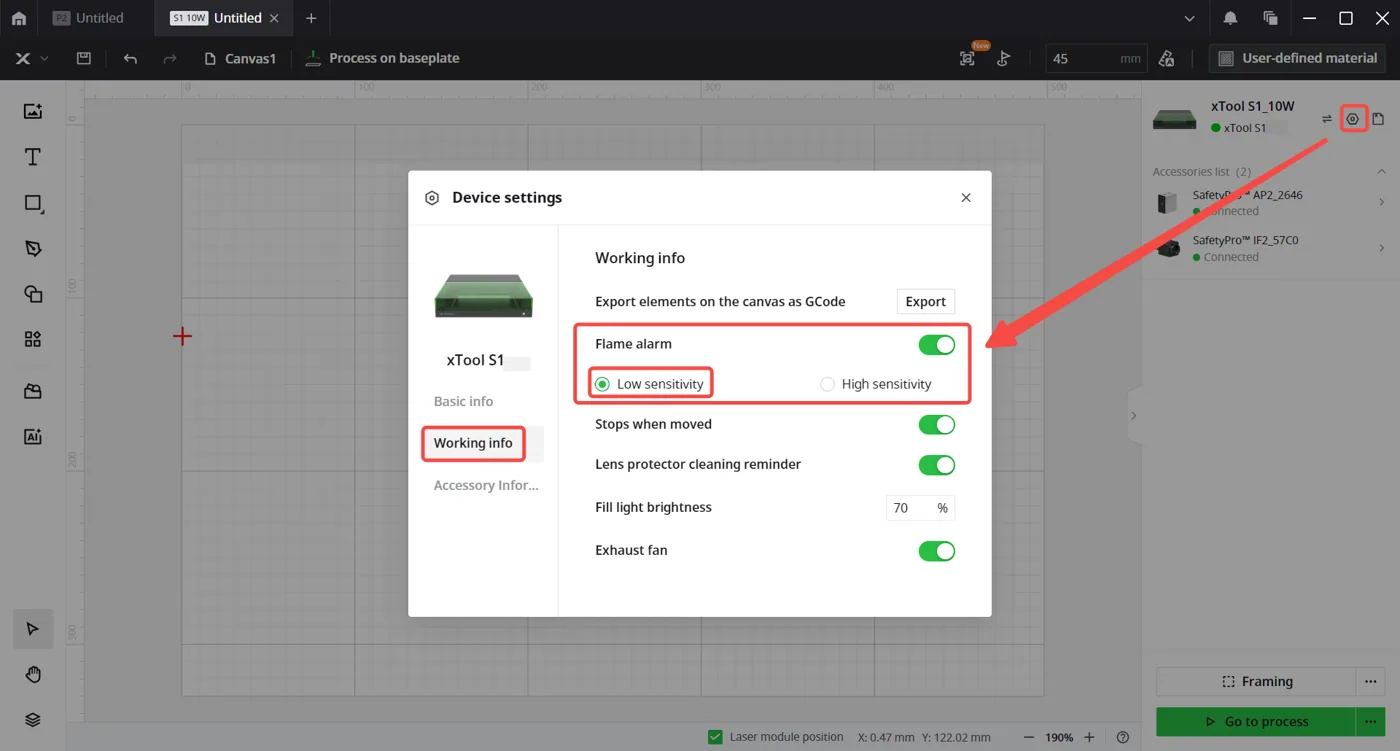Open help question mark icon

click(x=1123, y=738)
